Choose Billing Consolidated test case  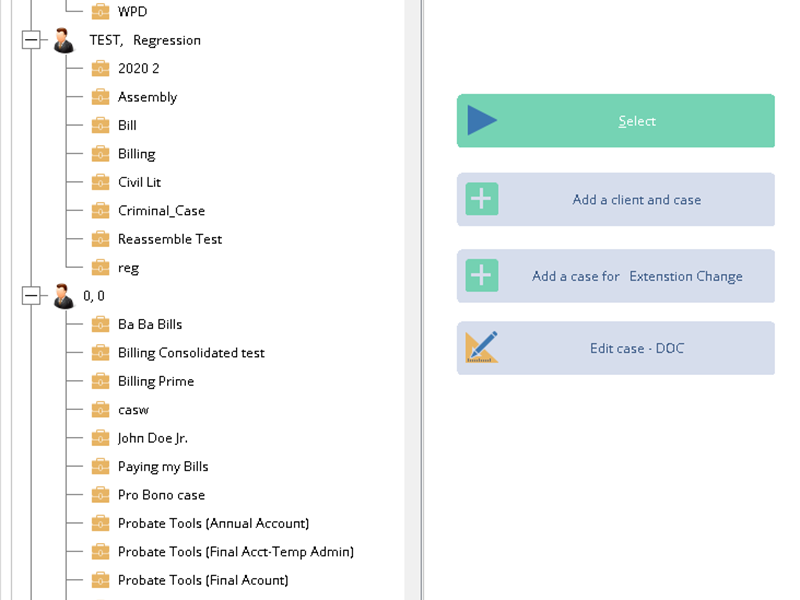point(191,353)
